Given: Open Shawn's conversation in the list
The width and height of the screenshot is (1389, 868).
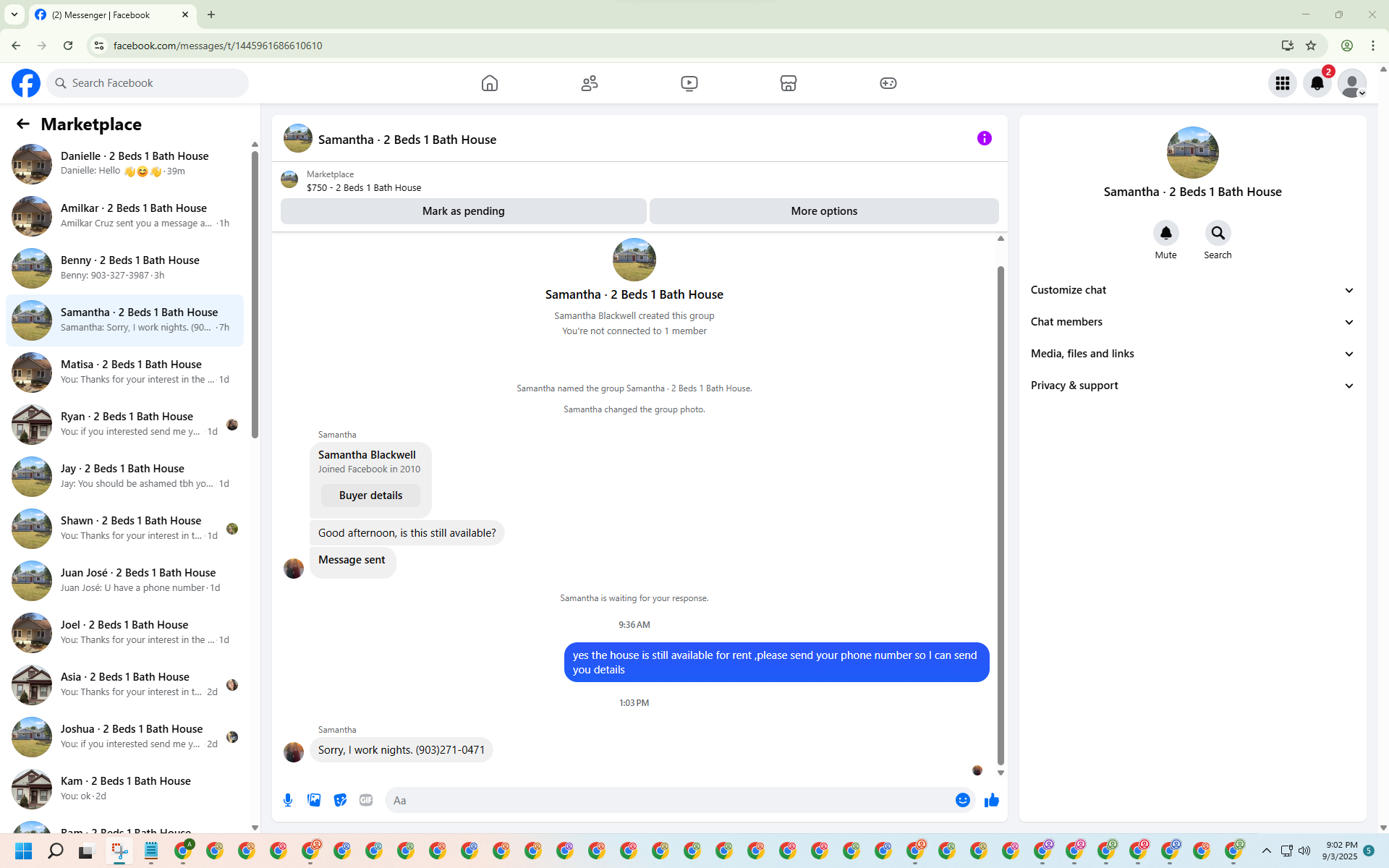Looking at the screenshot, I should pos(125,528).
